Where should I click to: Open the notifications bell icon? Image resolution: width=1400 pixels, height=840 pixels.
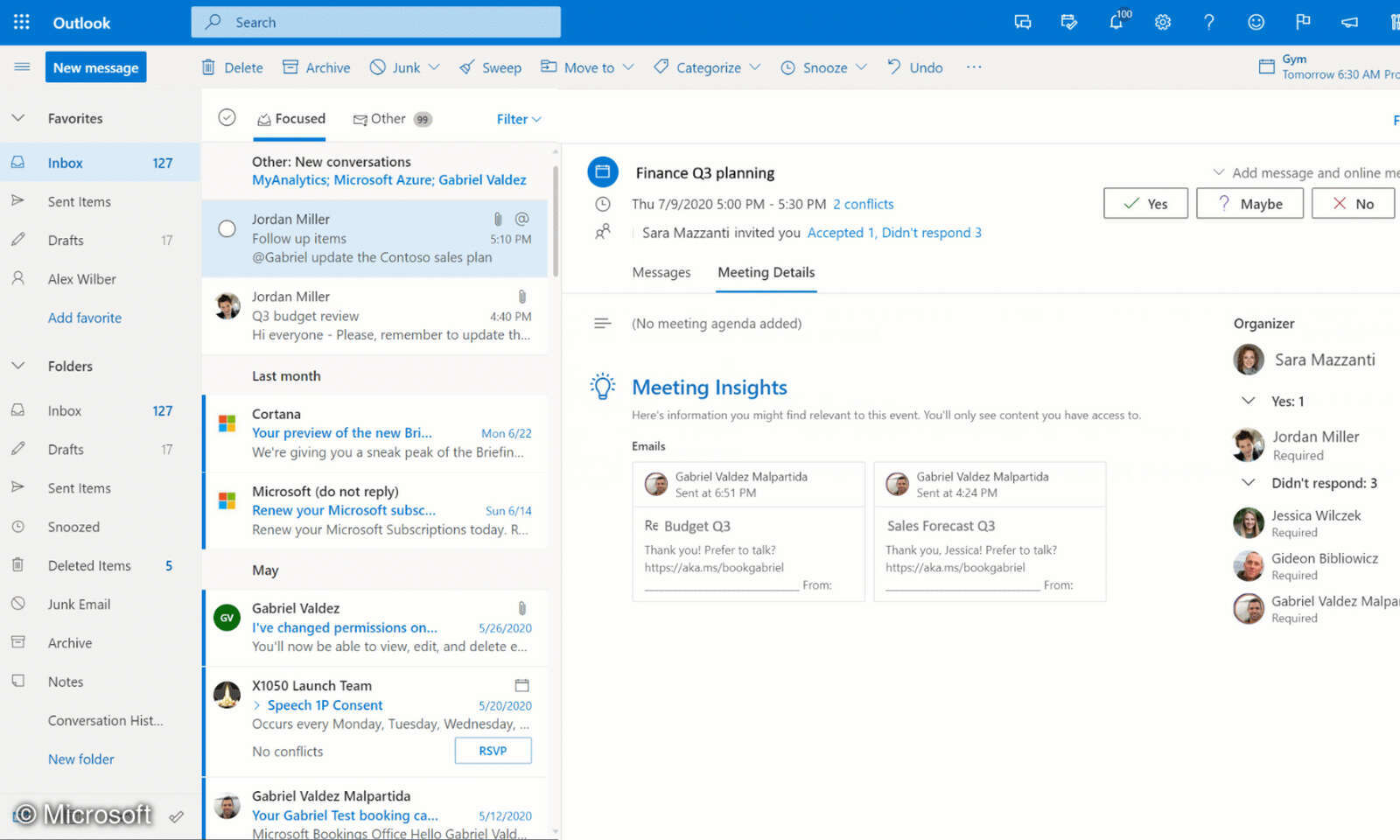(1117, 22)
